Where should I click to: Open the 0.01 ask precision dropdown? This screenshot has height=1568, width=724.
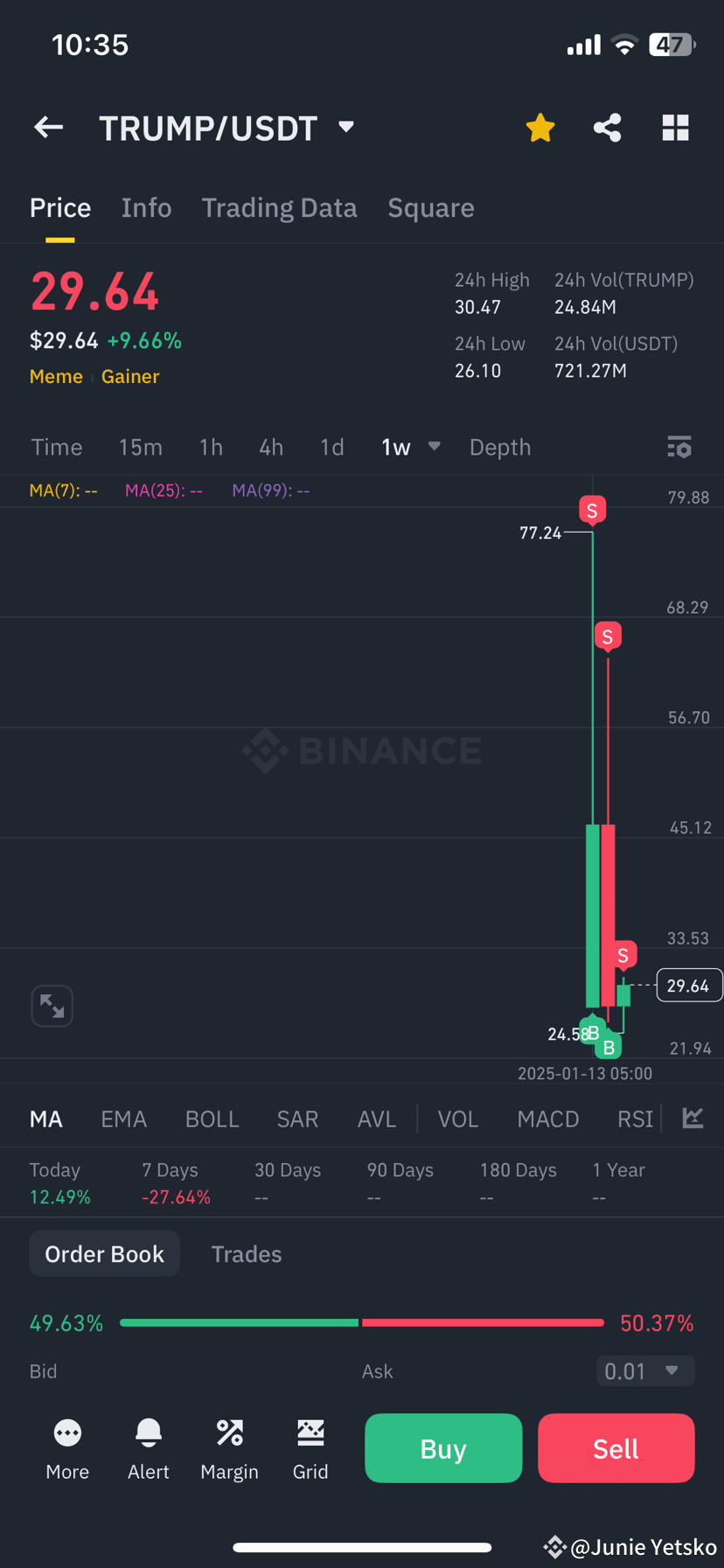pyautogui.click(x=644, y=1370)
